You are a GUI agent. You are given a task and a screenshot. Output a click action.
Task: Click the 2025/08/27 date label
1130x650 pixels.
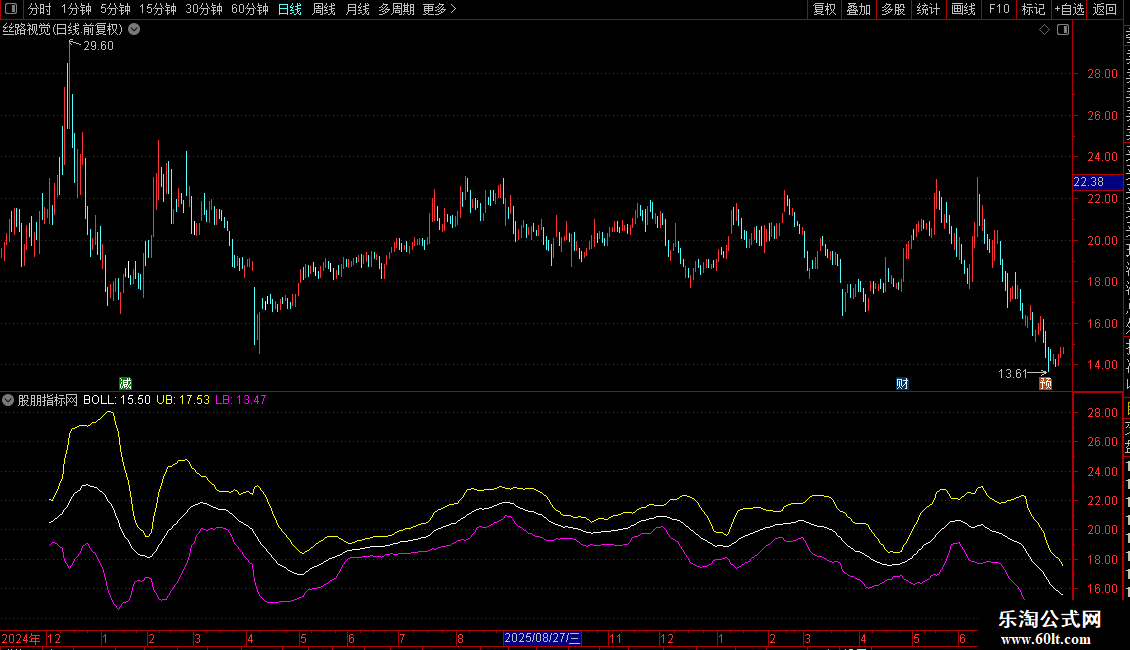pyautogui.click(x=542, y=638)
